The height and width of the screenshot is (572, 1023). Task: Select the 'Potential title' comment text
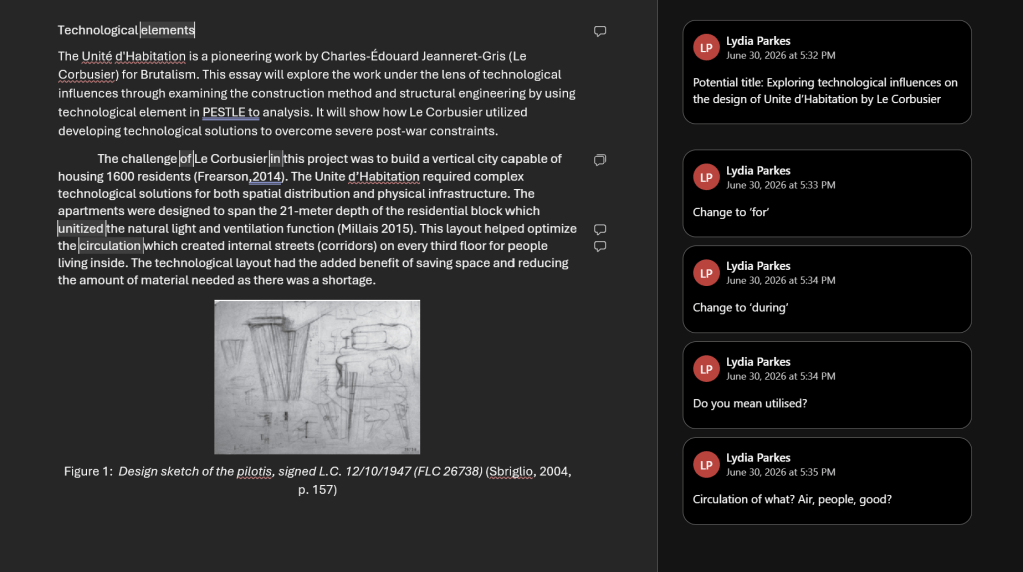[x=825, y=91]
